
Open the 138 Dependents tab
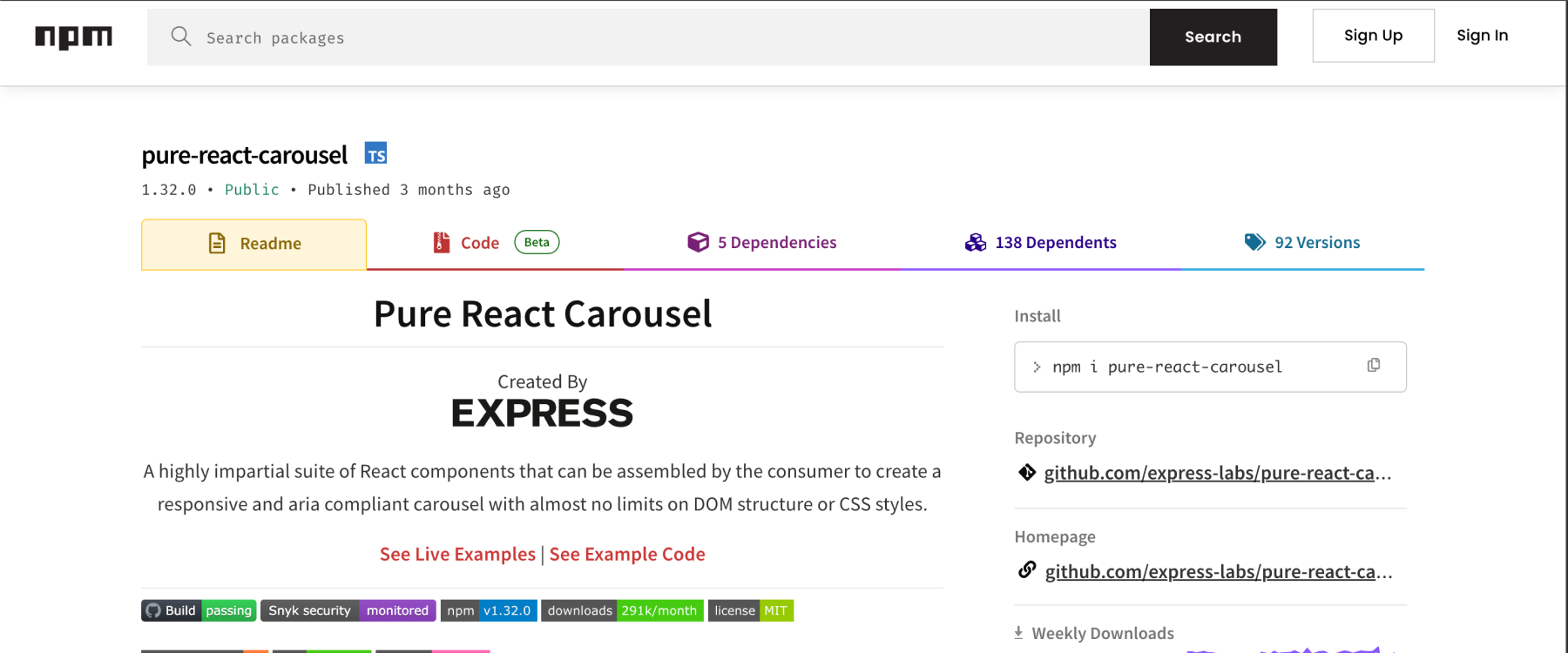click(1041, 243)
